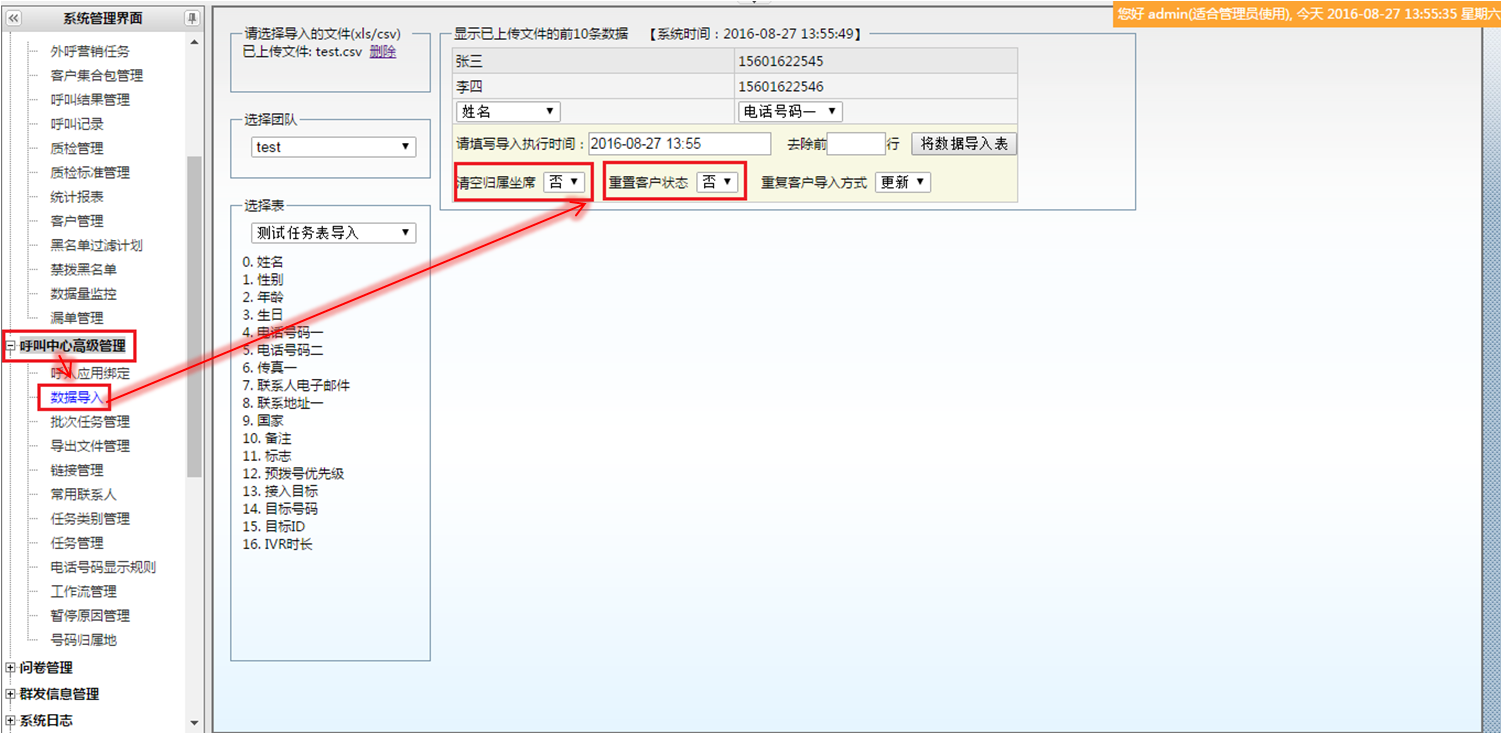The width and height of the screenshot is (1502, 734).
Task: Click the import execution time field
Action: 679,144
